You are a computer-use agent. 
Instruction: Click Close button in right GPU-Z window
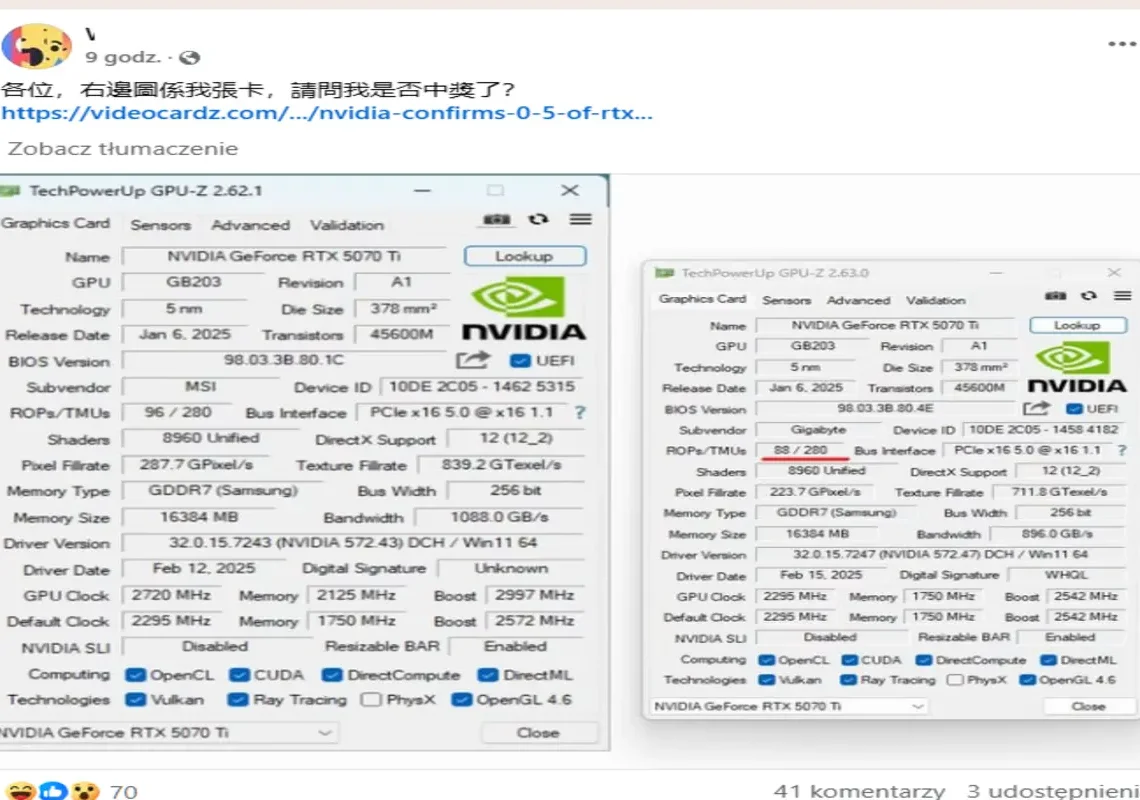[x=1088, y=706]
